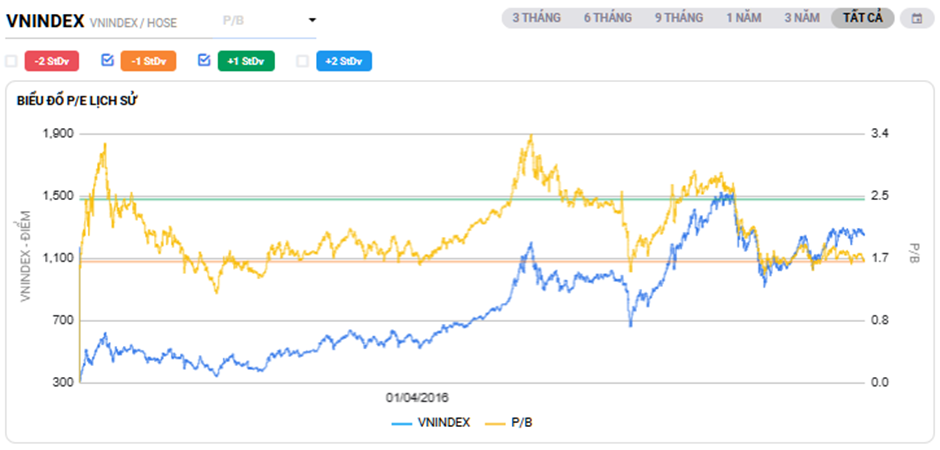Click the orange -1 StDv badge
This screenshot has width=940, height=450.
click(x=148, y=61)
